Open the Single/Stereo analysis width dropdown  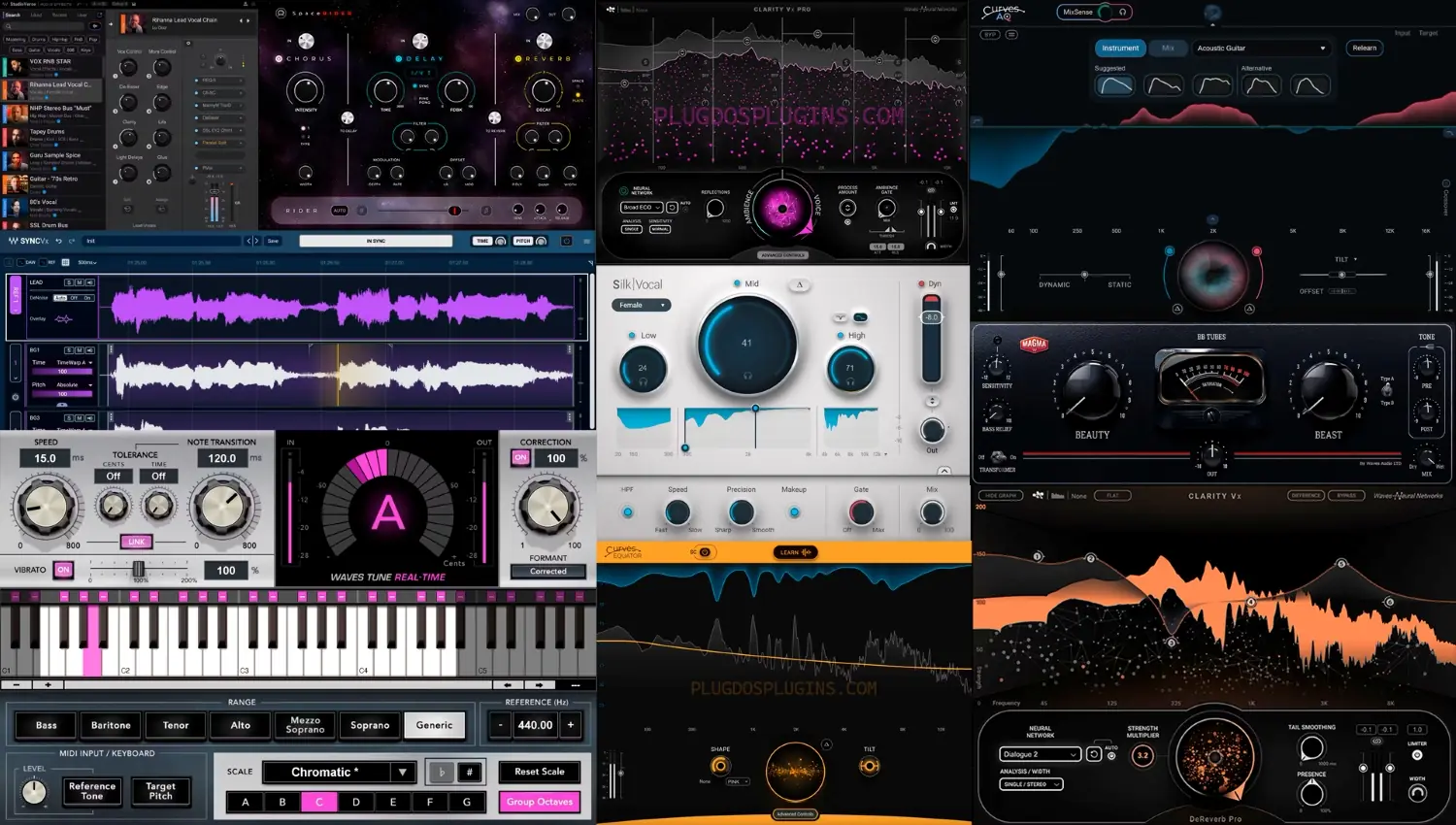click(1031, 784)
